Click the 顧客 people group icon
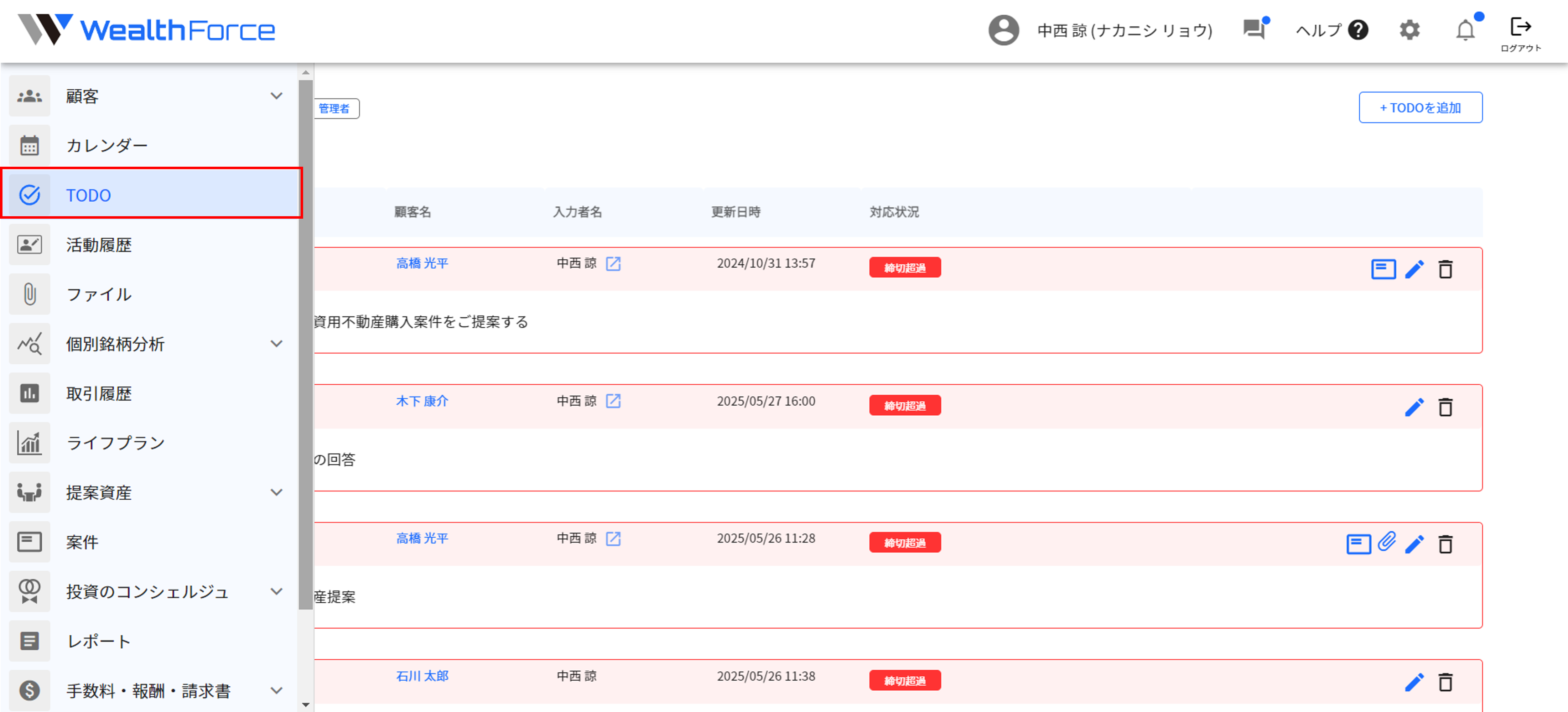 [29, 96]
